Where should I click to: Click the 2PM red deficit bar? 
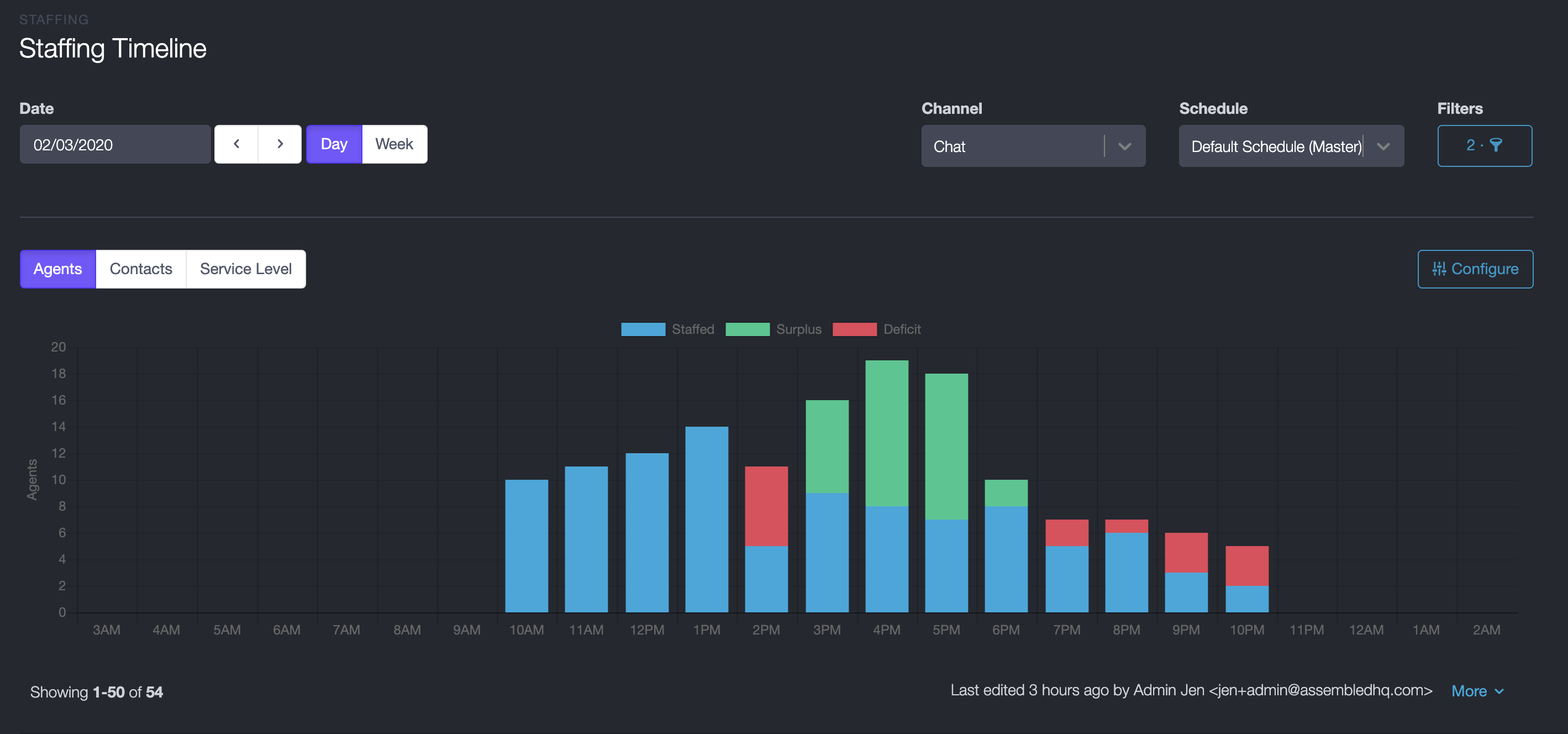pyautogui.click(x=766, y=506)
